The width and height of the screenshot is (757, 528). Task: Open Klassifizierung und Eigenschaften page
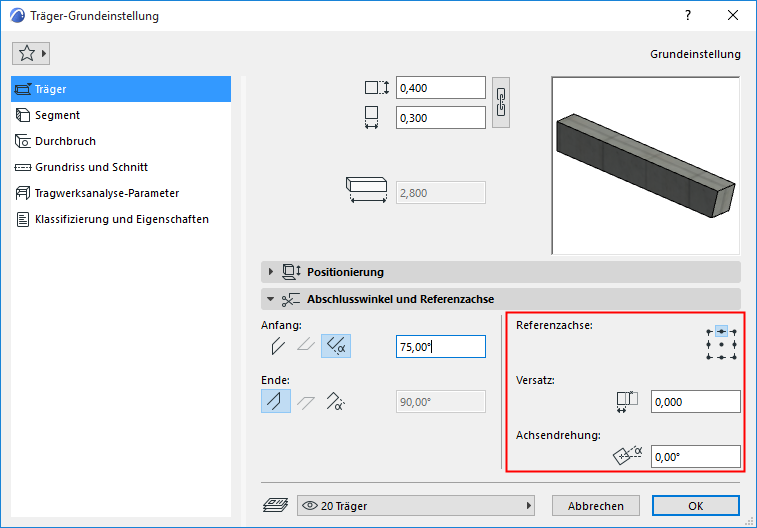121,219
